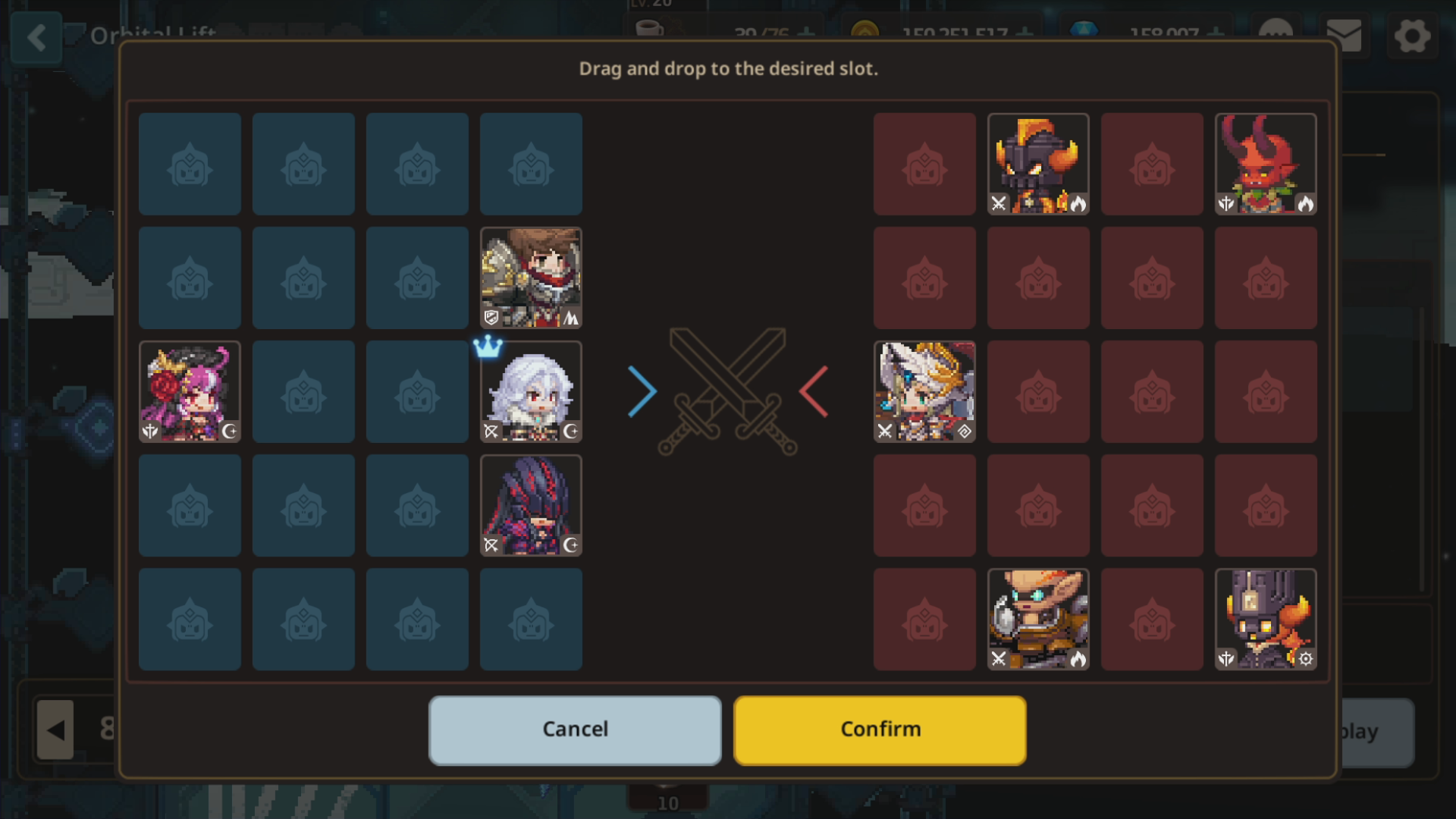Select the pink-haired hero with rose
The width and height of the screenshot is (1456, 819).
coord(190,391)
